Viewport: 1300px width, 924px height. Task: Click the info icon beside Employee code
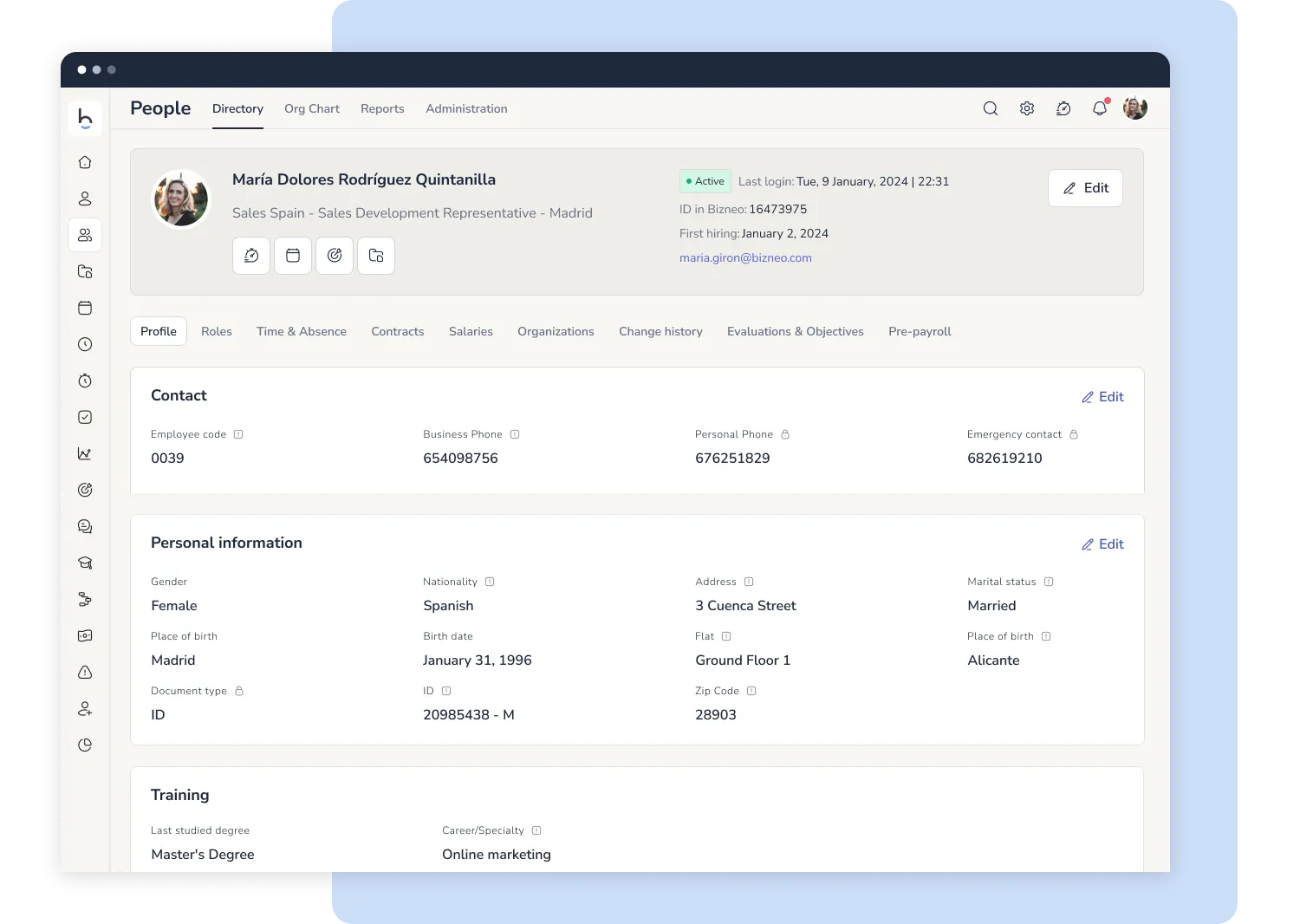pos(238,434)
